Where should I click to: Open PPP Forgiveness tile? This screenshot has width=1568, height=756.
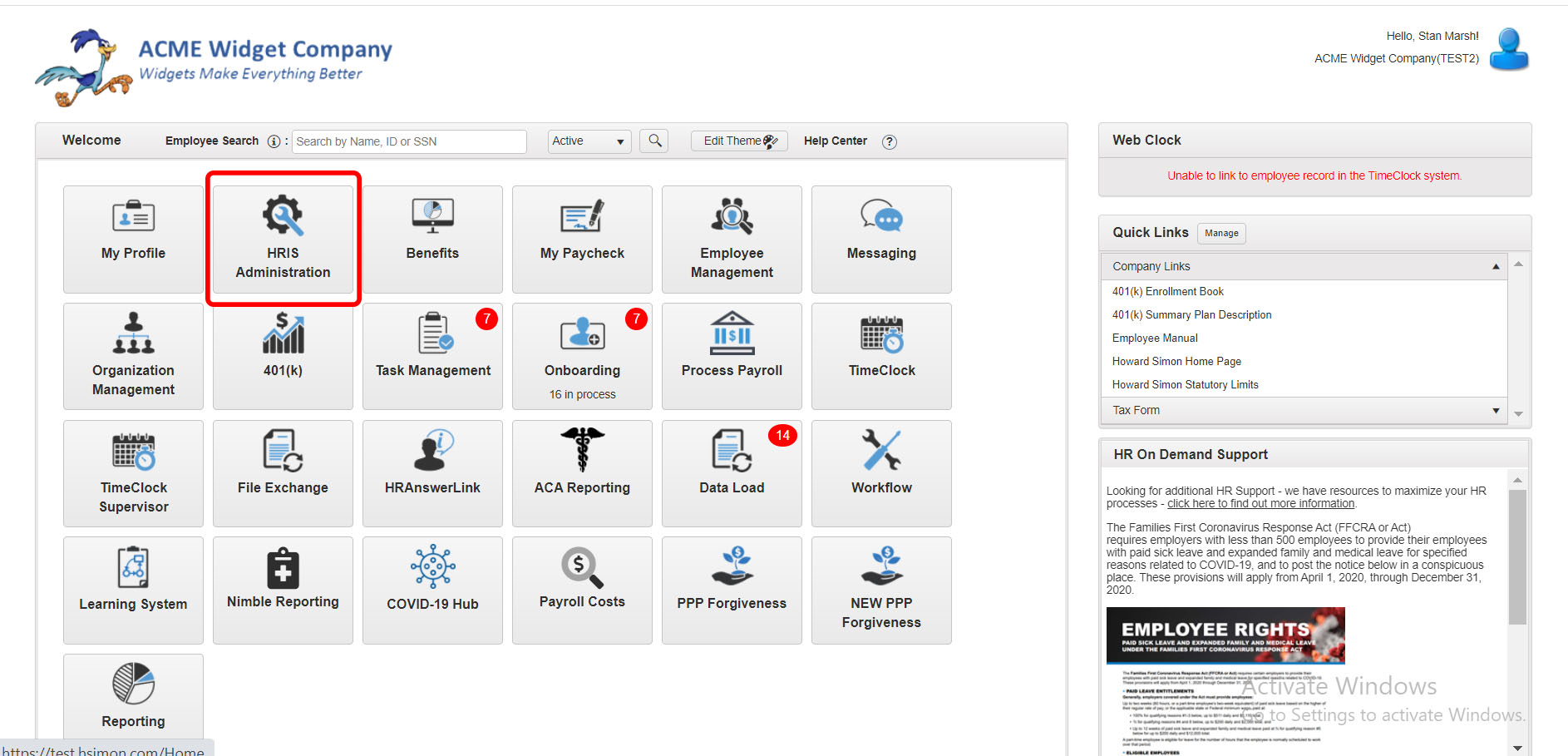pos(732,590)
